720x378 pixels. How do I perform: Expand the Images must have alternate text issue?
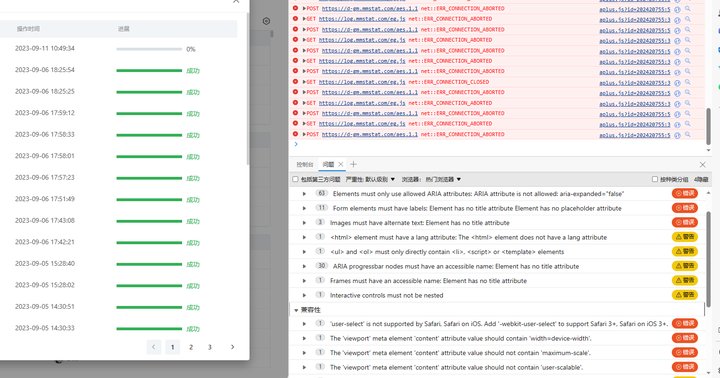pyautogui.click(x=304, y=223)
